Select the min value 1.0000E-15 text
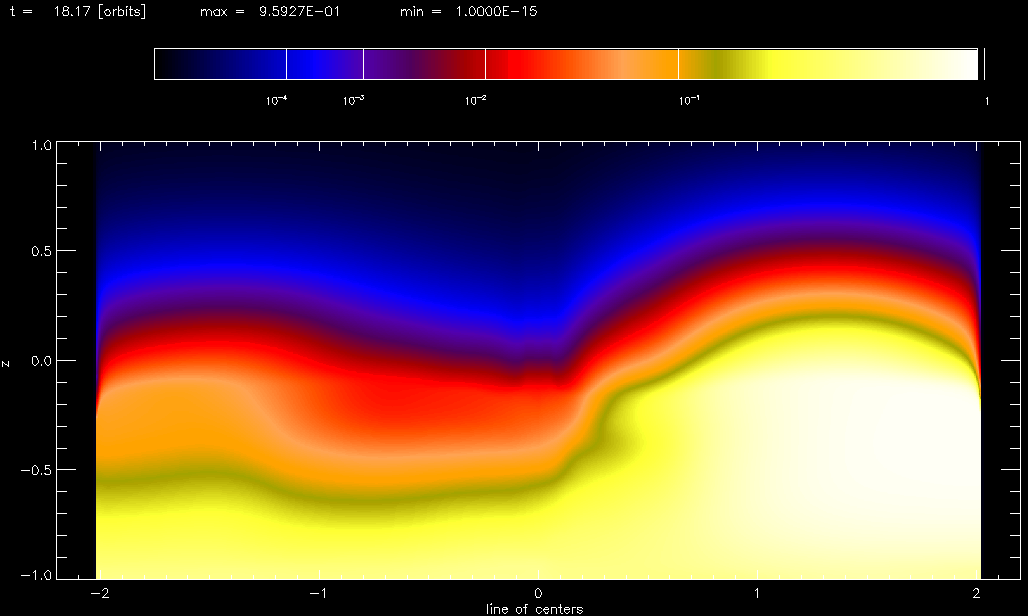The image size is (1028, 616). pos(468,11)
